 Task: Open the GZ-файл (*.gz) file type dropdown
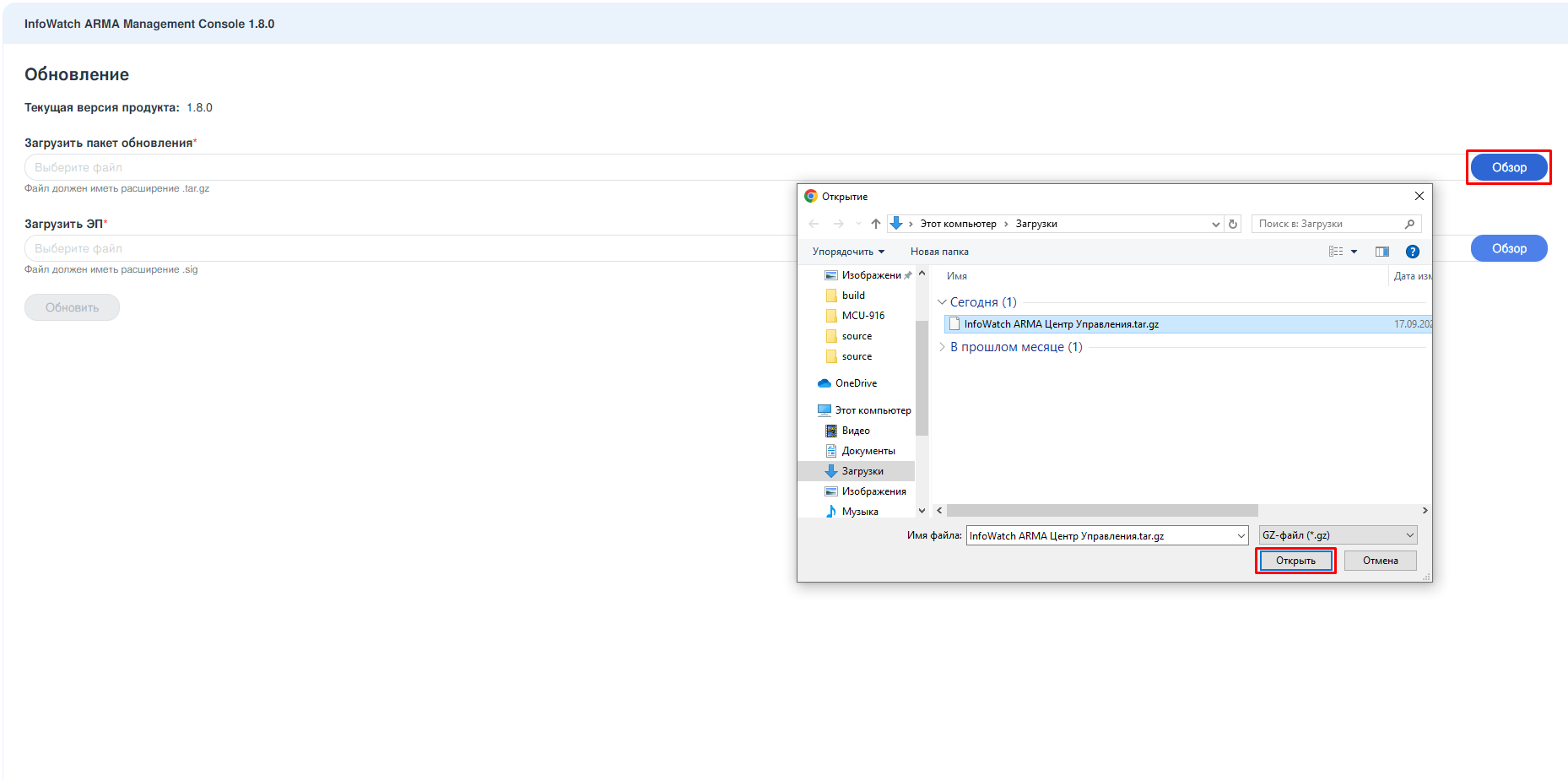pyautogui.click(x=1338, y=535)
